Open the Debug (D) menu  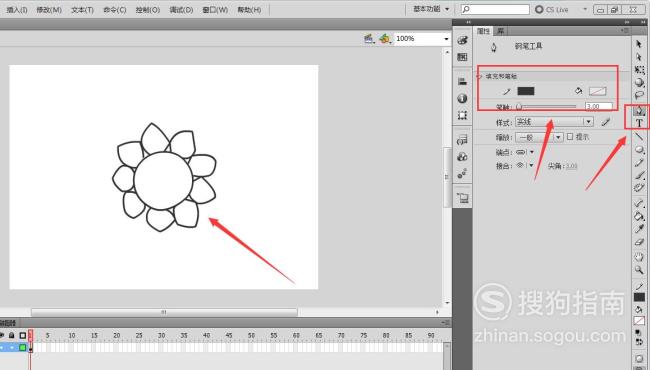[181, 10]
